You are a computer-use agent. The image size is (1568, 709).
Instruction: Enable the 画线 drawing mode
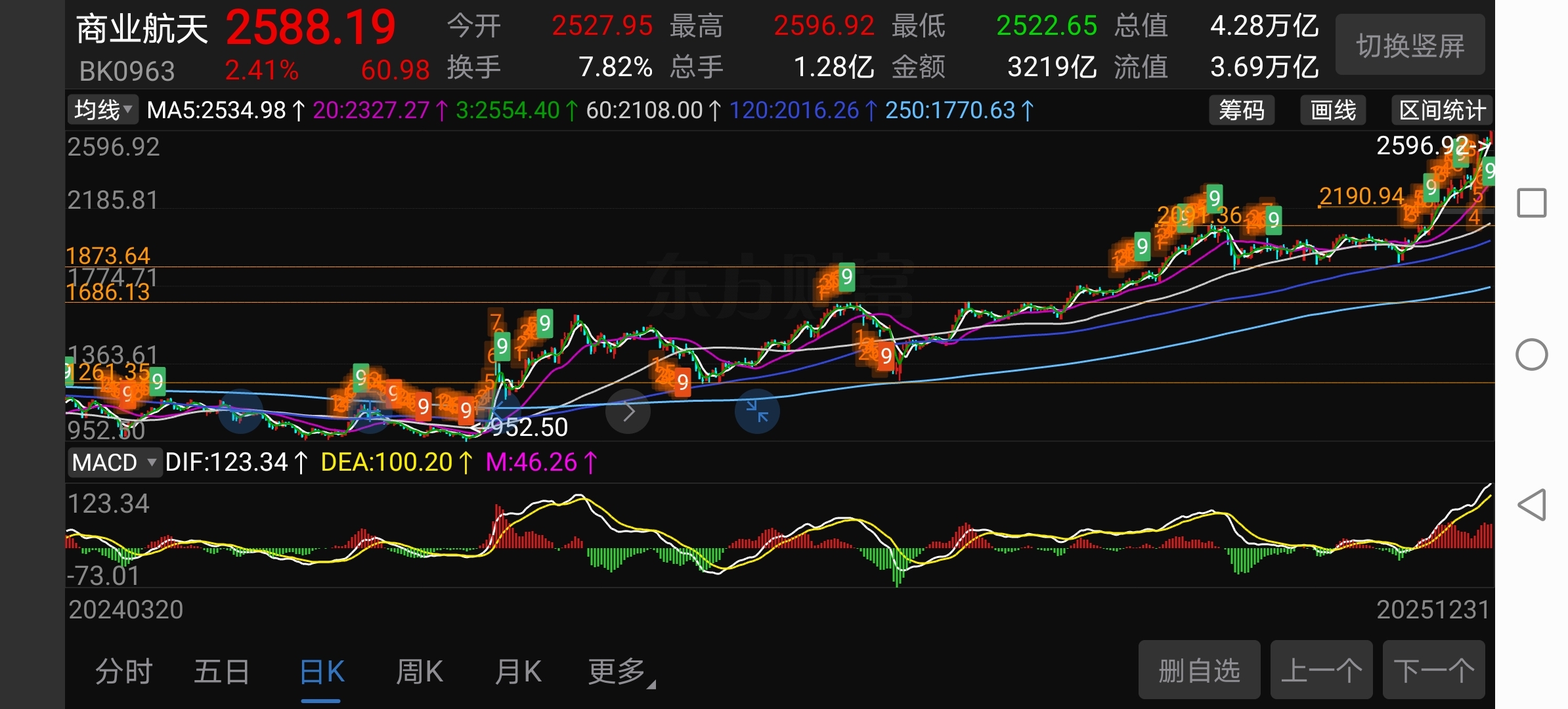1333,110
